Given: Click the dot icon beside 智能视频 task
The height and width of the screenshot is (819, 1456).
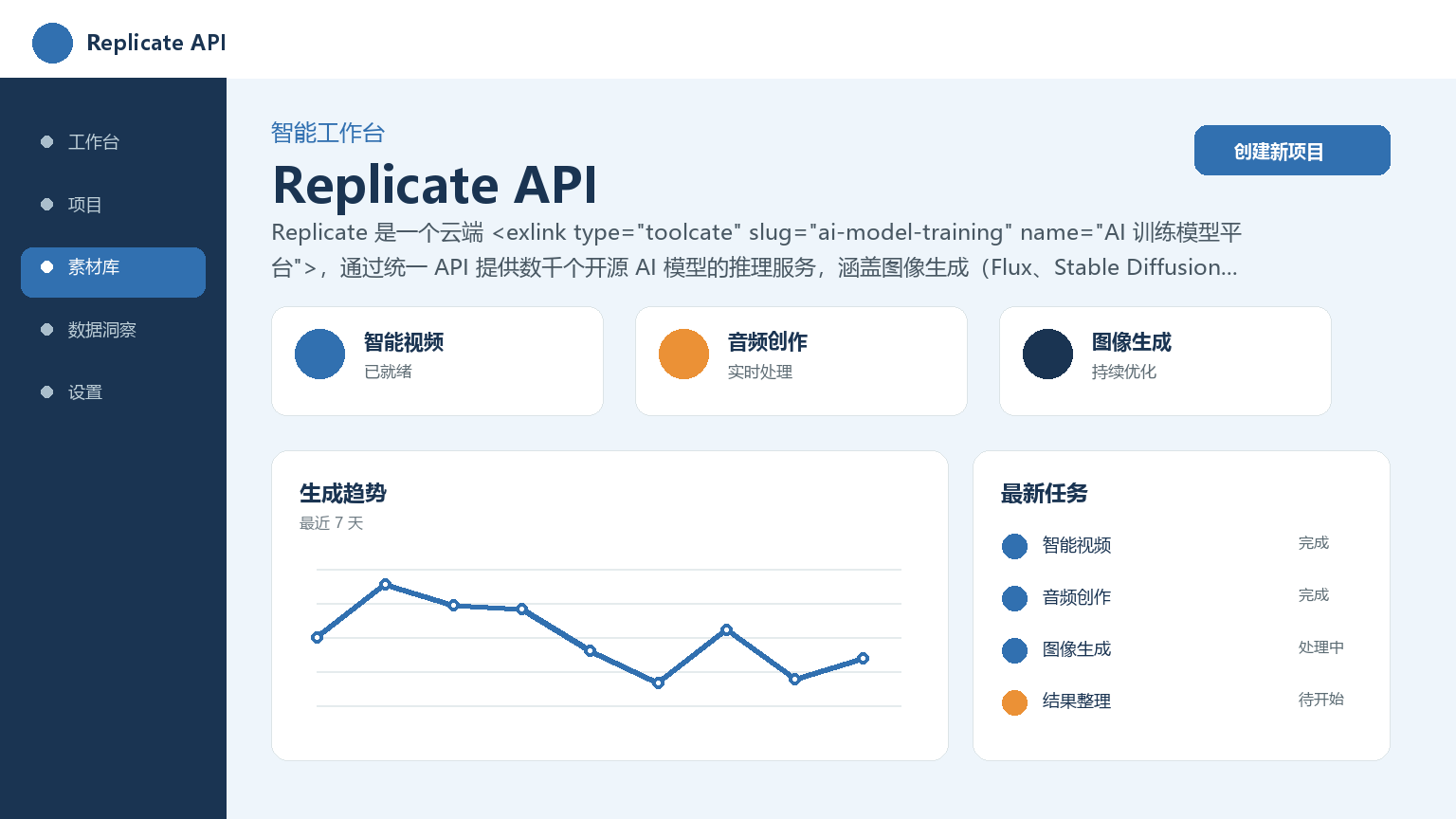Looking at the screenshot, I should click(x=1014, y=546).
